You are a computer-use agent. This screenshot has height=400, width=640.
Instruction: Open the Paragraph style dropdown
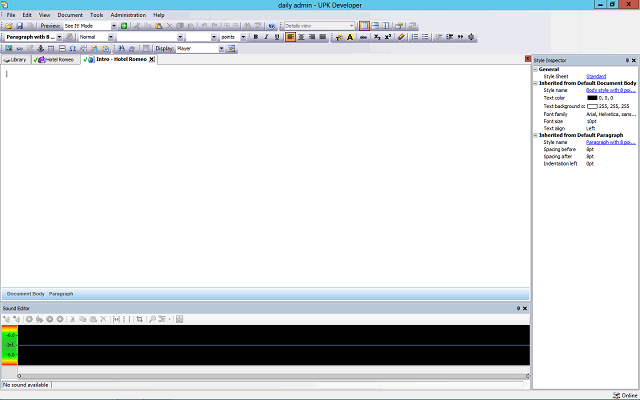coord(59,37)
